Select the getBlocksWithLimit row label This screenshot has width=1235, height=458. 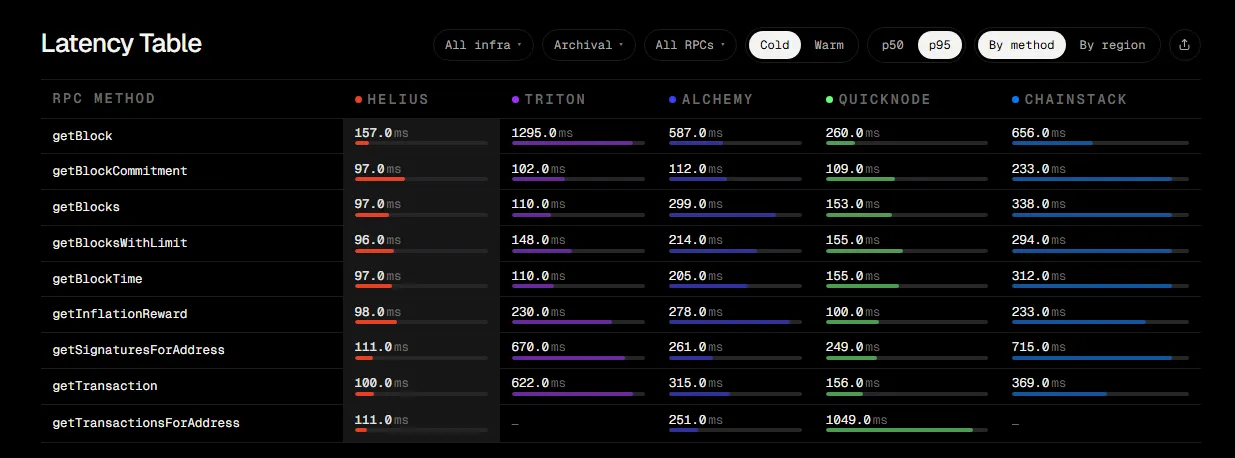pyautogui.click(x=120, y=243)
